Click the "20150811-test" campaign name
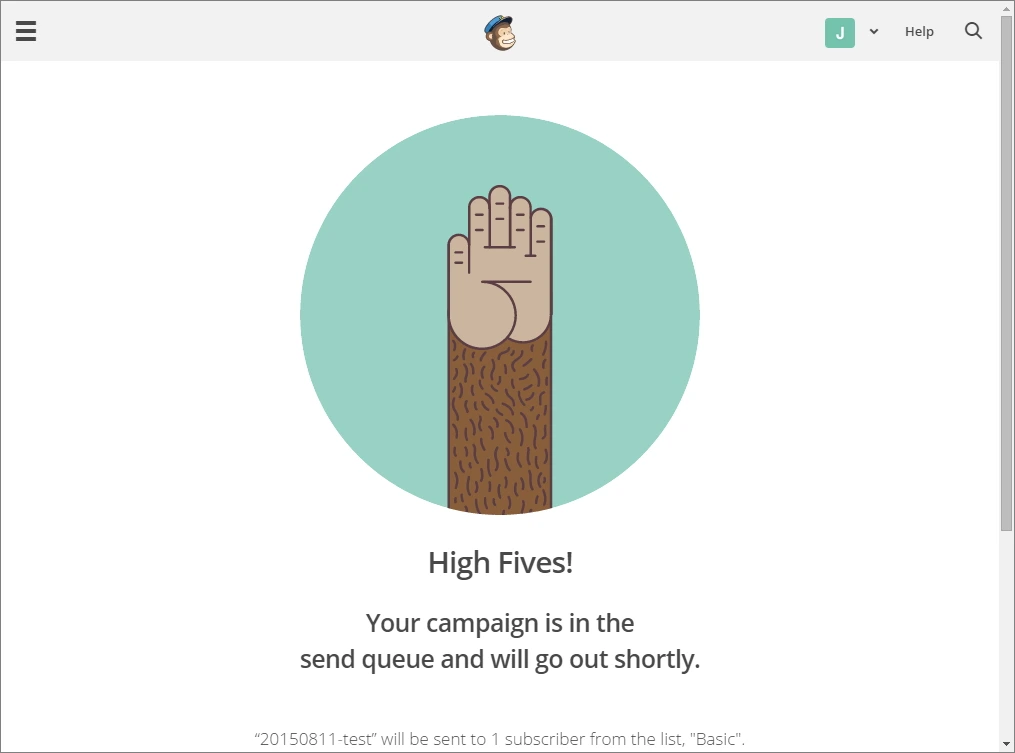This screenshot has height=753, width=1015. 315,739
